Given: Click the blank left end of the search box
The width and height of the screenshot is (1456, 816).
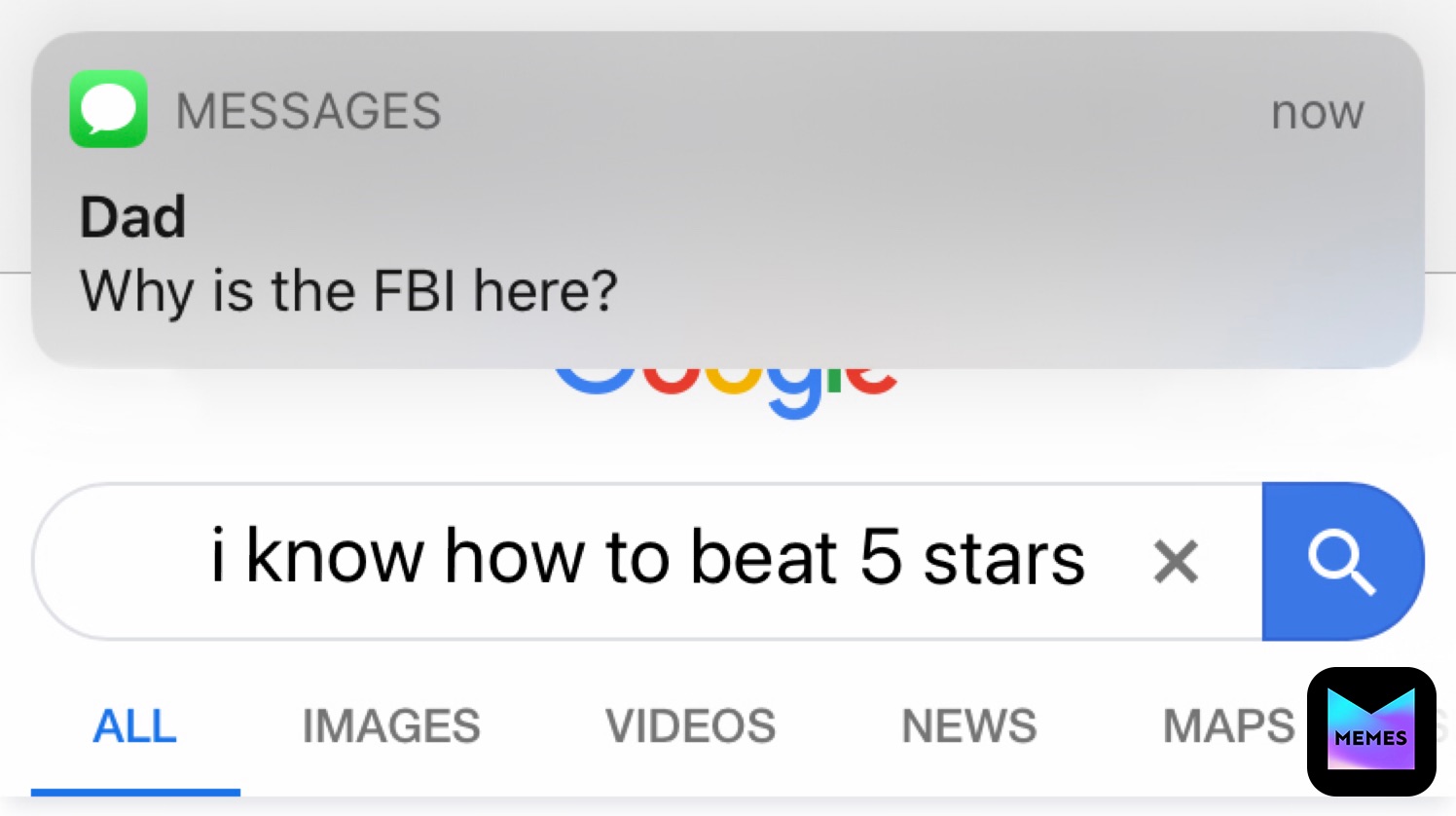Looking at the screenshot, I should click(117, 562).
